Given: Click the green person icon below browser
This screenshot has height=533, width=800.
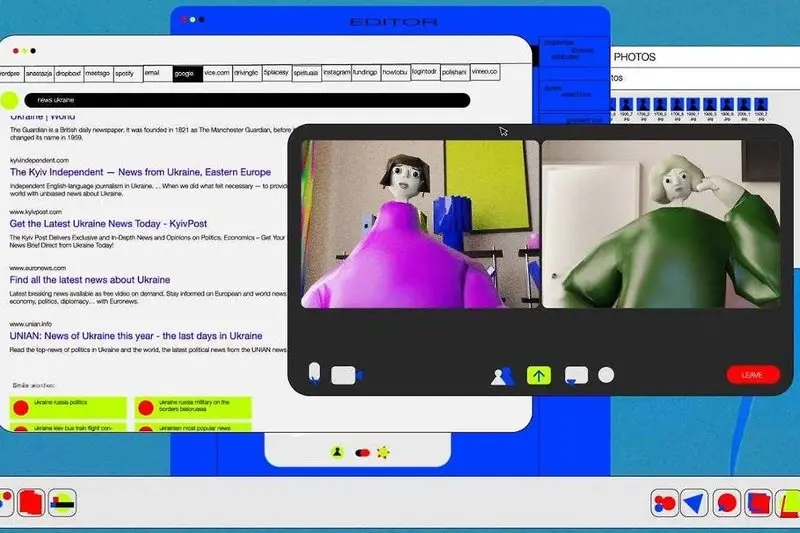Looking at the screenshot, I should click(x=337, y=452).
